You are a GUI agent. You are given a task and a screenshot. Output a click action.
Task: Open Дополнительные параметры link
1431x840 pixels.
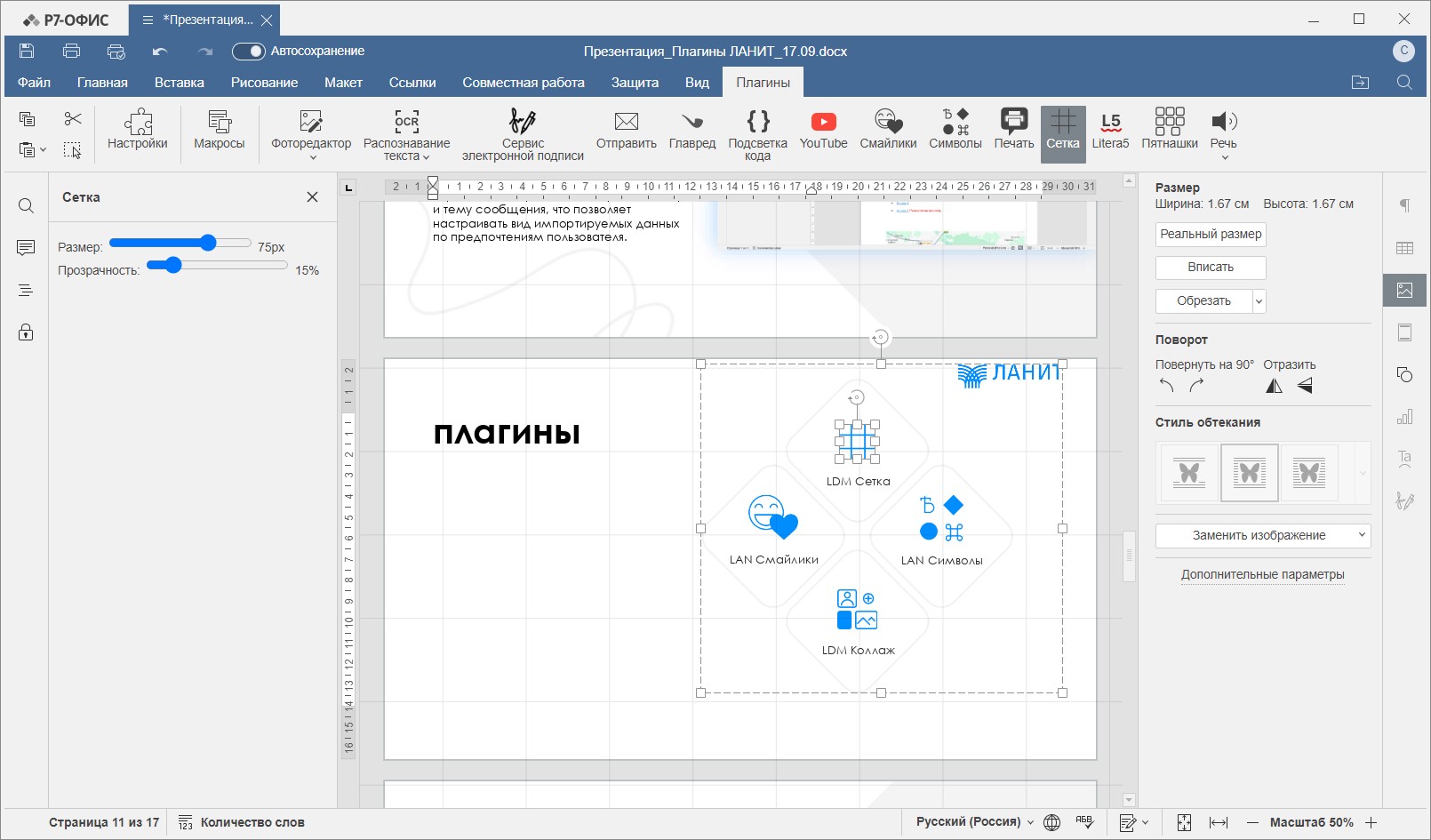tap(1262, 575)
